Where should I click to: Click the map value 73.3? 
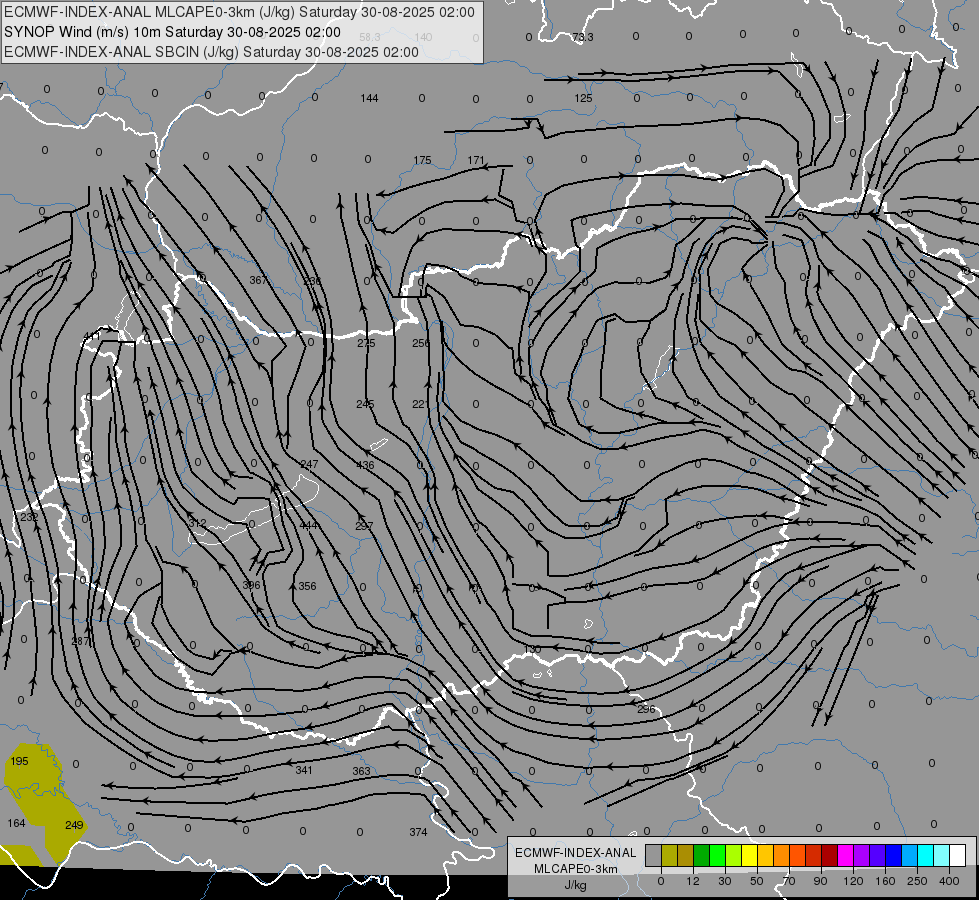pyautogui.click(x=583, y=37)
